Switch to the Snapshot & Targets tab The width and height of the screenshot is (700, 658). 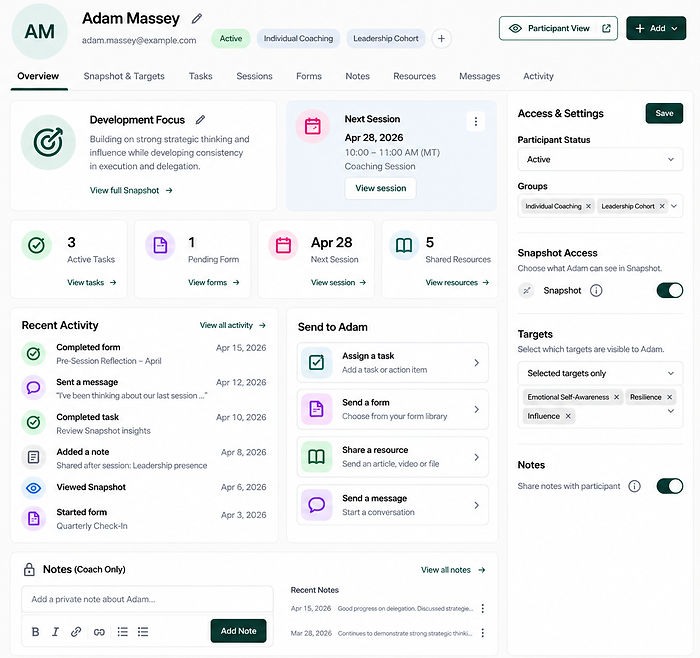pos(124,76)
